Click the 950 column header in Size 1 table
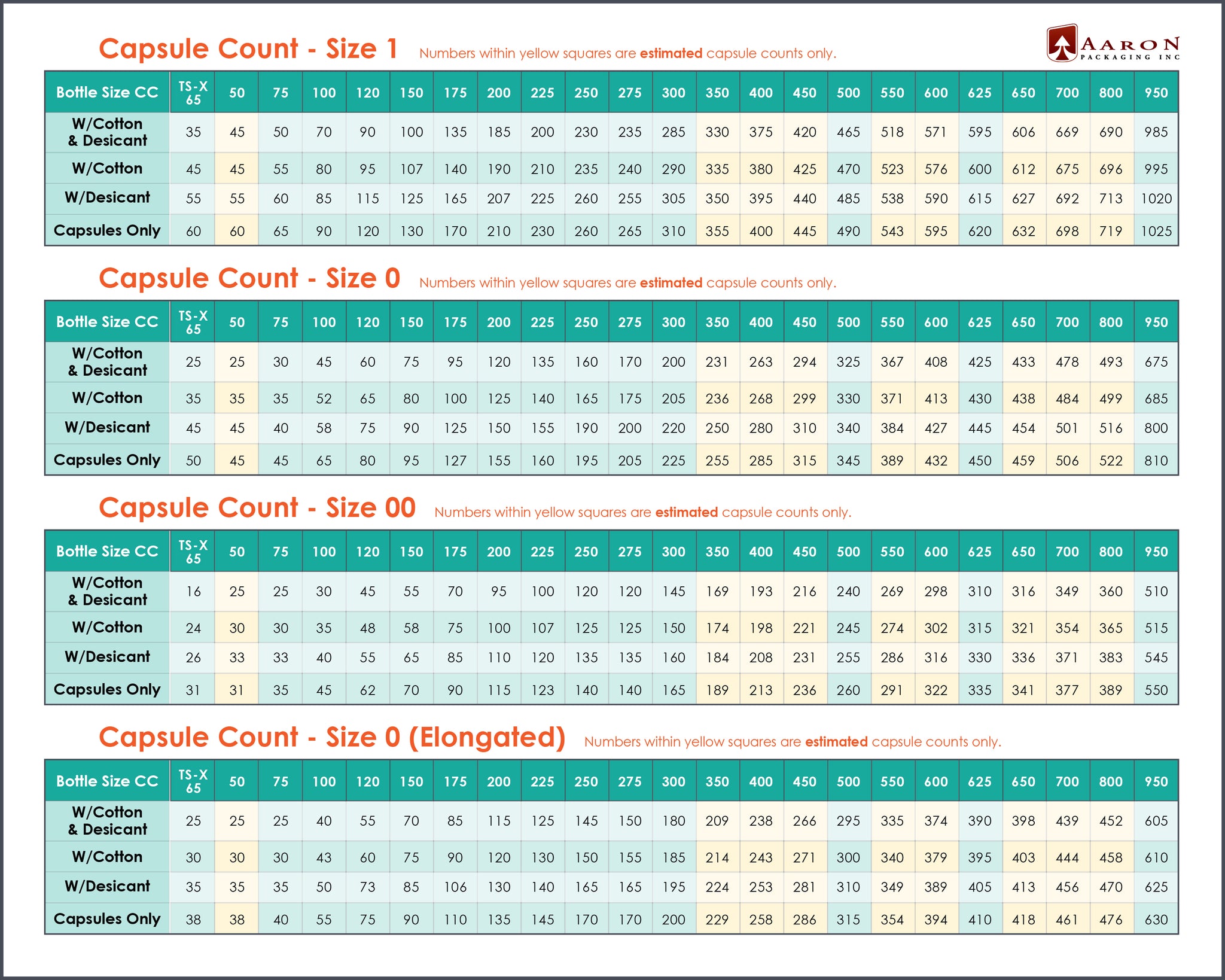The height and width of the screenshot is (980, 1225). point(1156,93)
